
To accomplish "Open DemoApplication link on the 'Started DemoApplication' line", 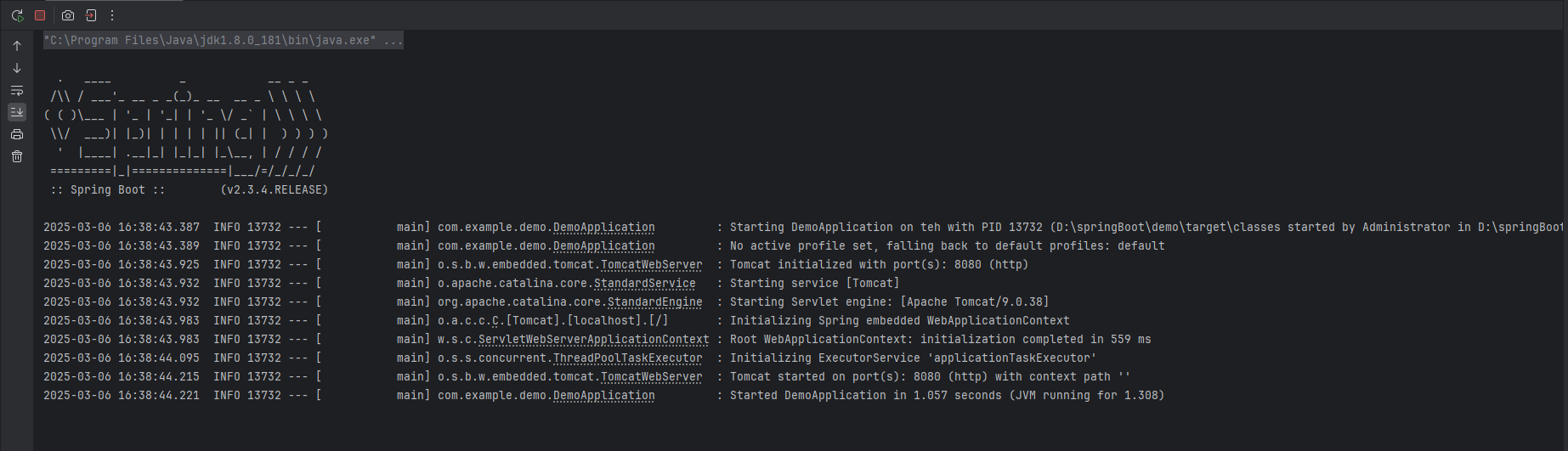I will [x=603, y=396].
